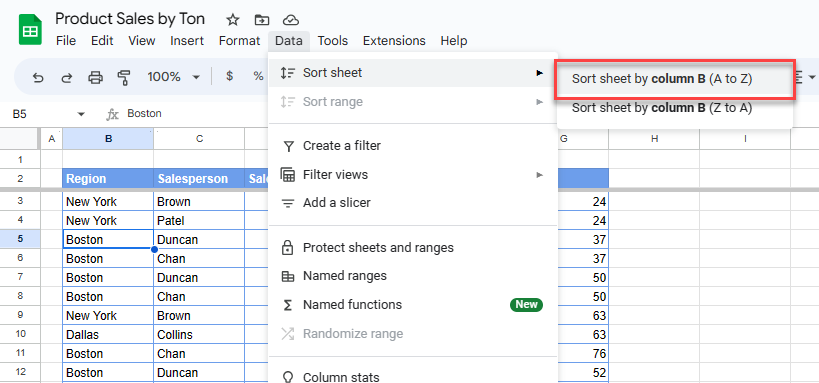819x383 pixels.
Task: Click the fx formula icon
Action: point(112,114)
